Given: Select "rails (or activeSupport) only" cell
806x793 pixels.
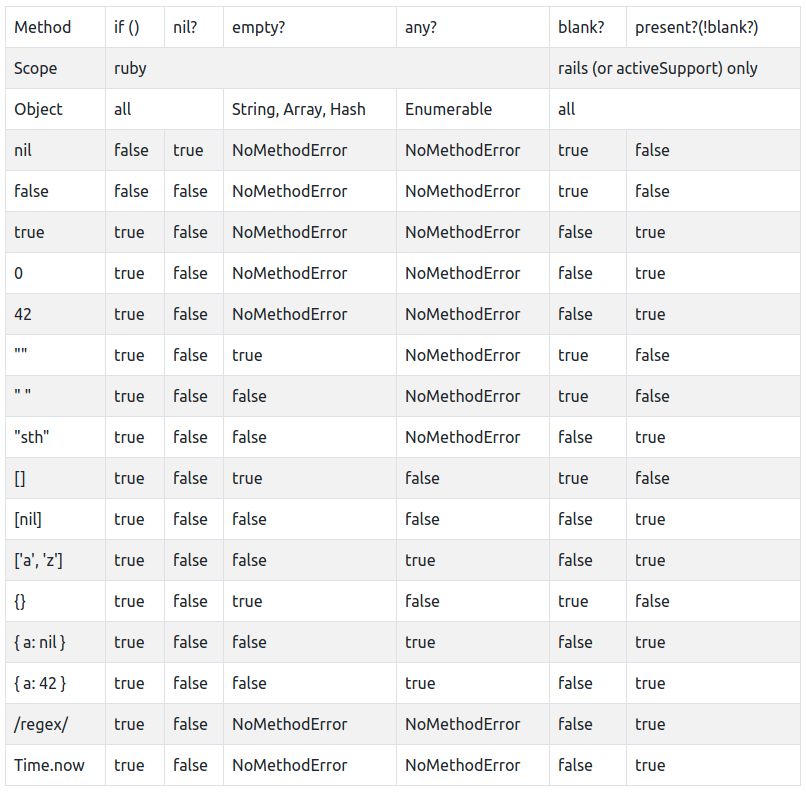Looking at the screenshot, I should [x=657, y=68].
